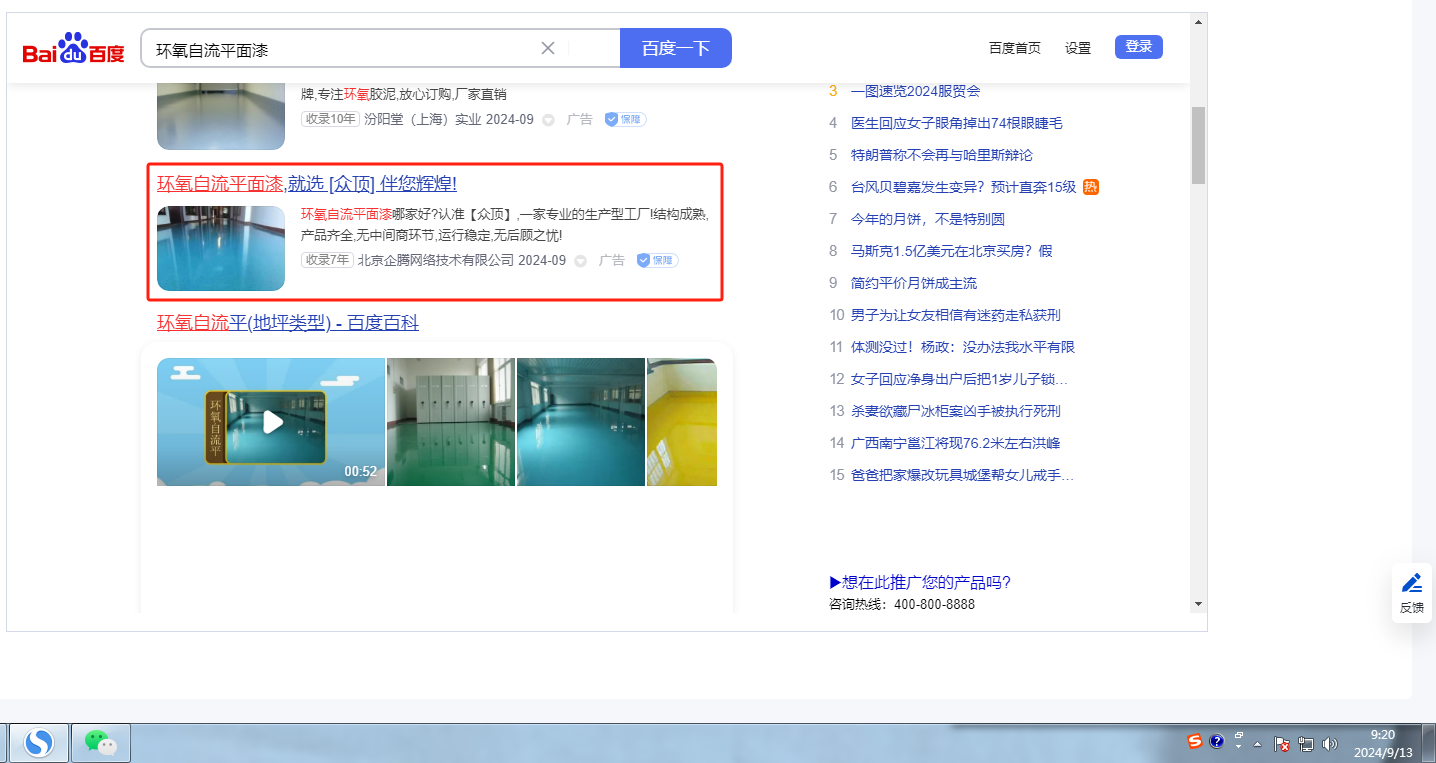Open the Sogou browser taskbar icon
Viewport: 1436px width, 763px height.
(x=39, y=742)
